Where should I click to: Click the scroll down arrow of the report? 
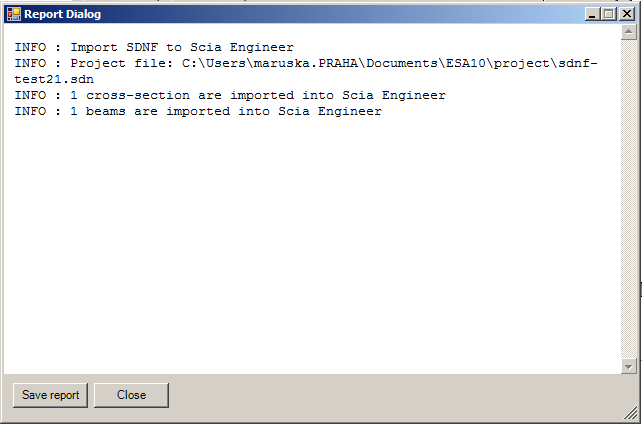(628, 366)
